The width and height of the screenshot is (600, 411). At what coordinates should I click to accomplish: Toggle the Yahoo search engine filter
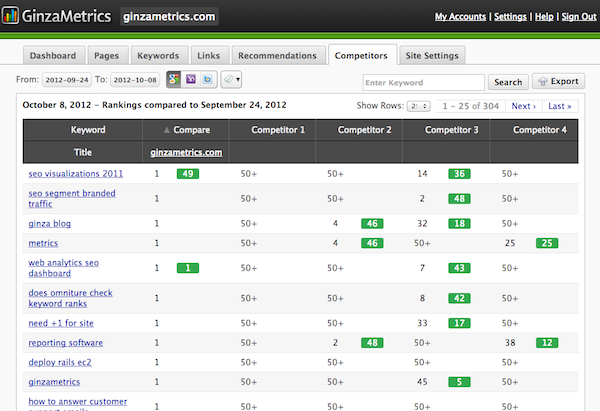point(191,79)
